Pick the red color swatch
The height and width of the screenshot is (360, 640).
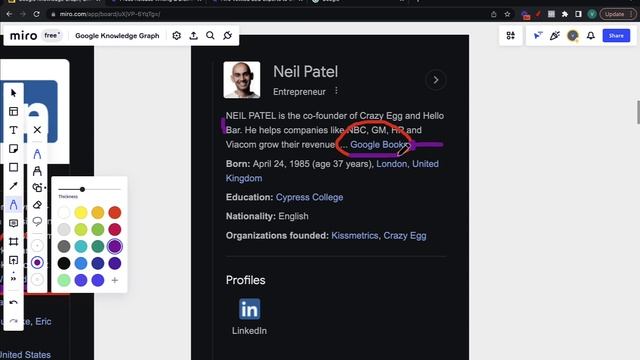point(115,212)
